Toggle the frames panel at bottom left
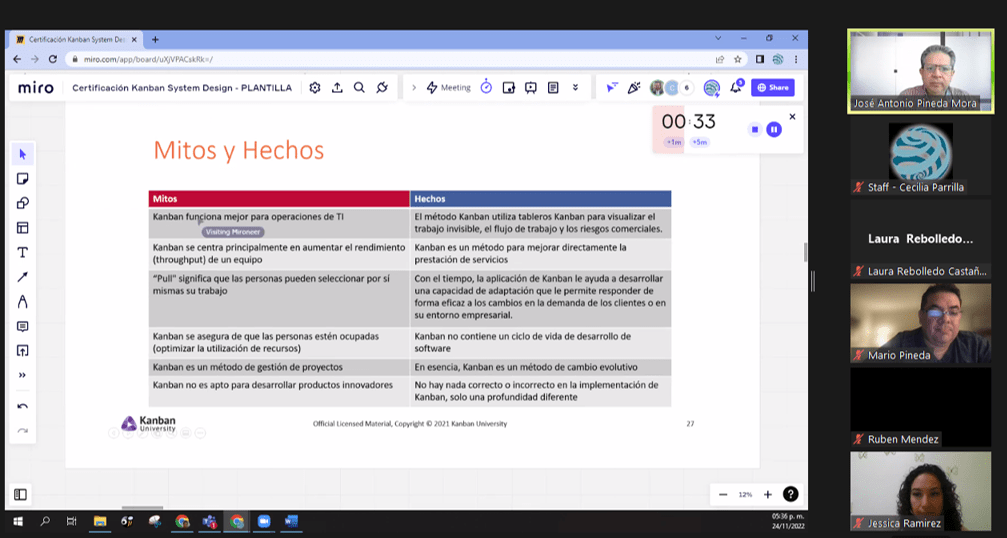Viewport: 1007px width, 538px height. coord(20,494)
